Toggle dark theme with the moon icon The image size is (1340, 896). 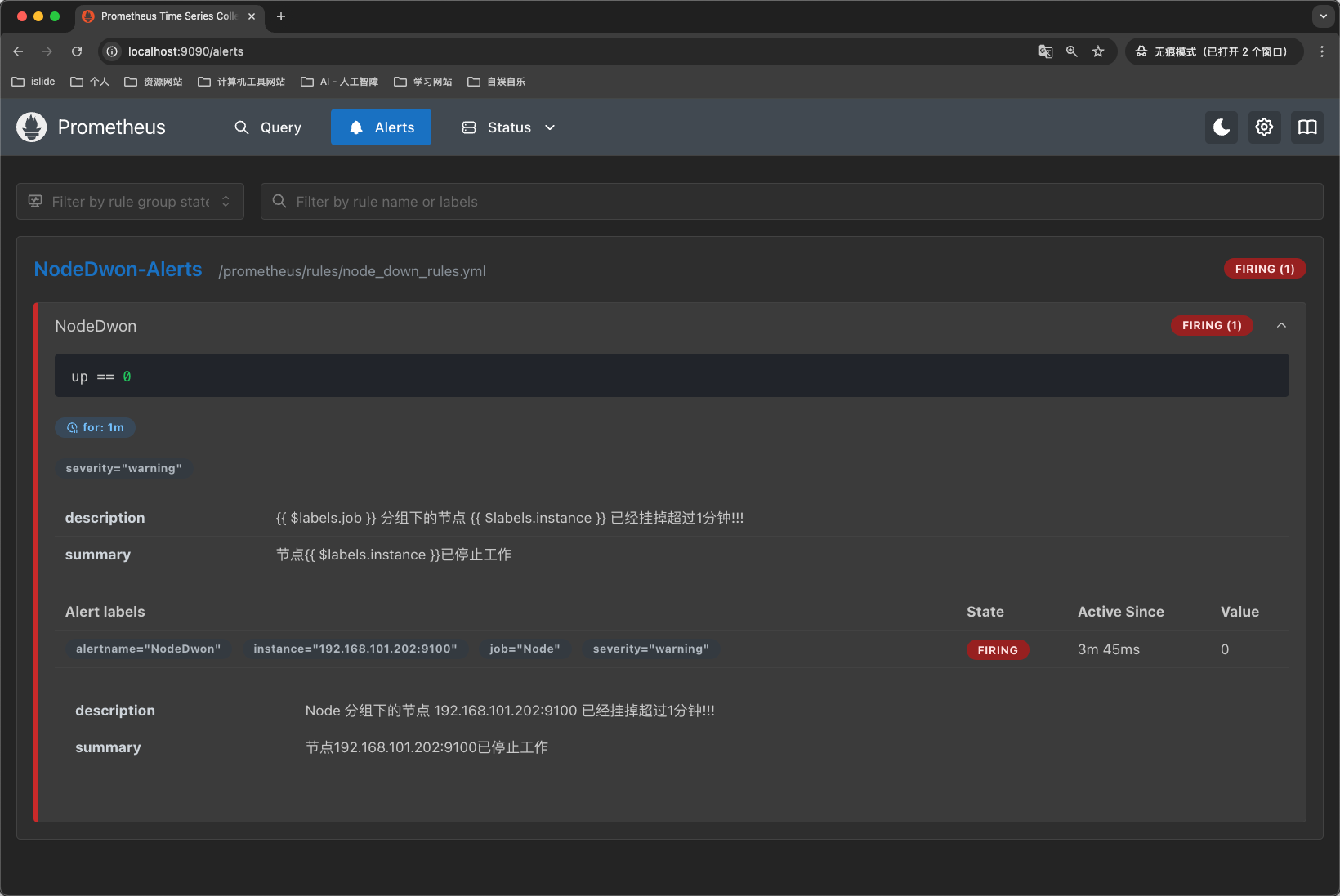1221,127
